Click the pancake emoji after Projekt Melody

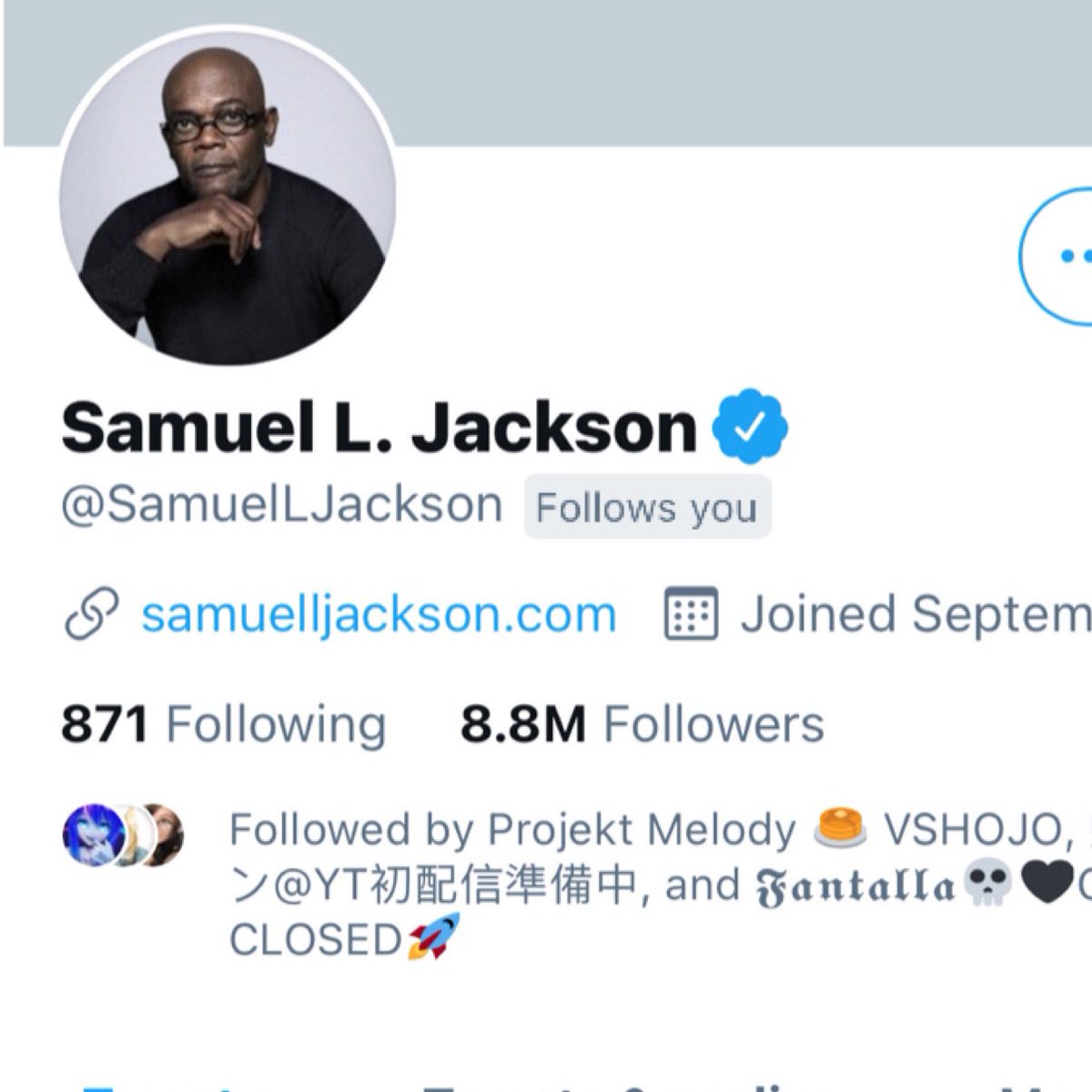(x=839, y=829)
